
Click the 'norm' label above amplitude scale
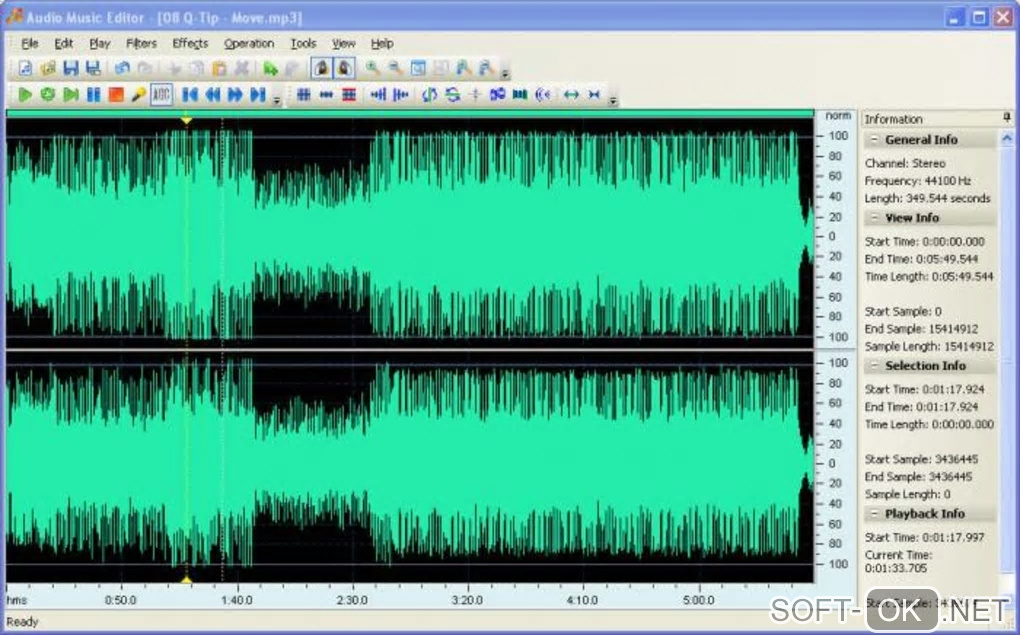pos(838,115)
